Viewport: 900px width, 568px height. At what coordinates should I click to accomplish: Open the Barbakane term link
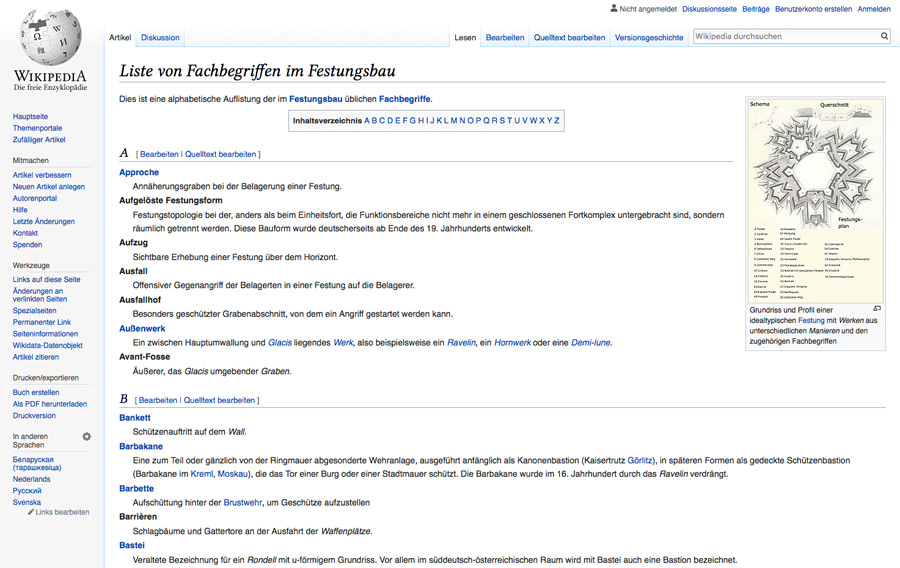coord(141,446)
